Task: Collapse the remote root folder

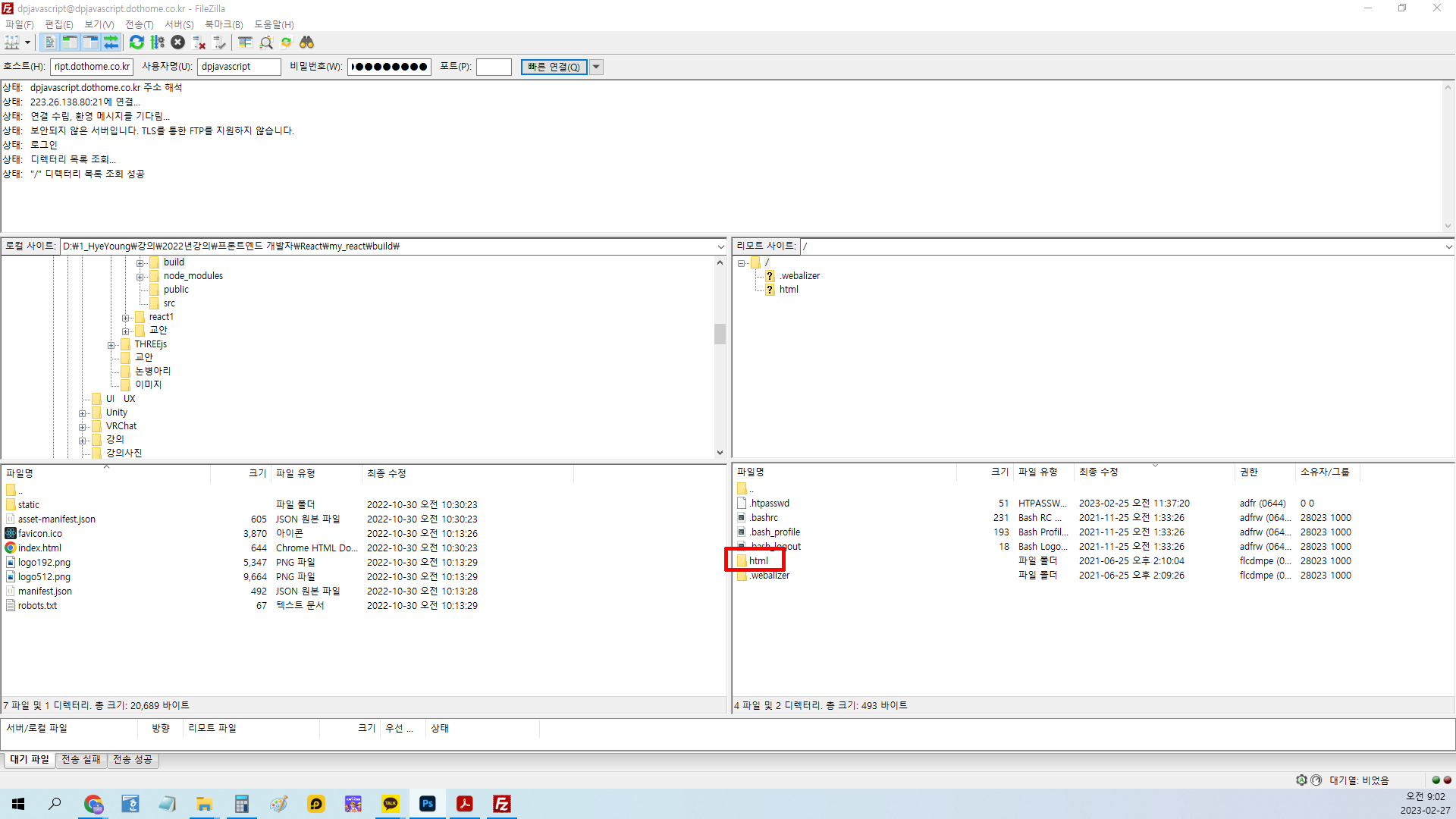Action: [x=742, y=263]
